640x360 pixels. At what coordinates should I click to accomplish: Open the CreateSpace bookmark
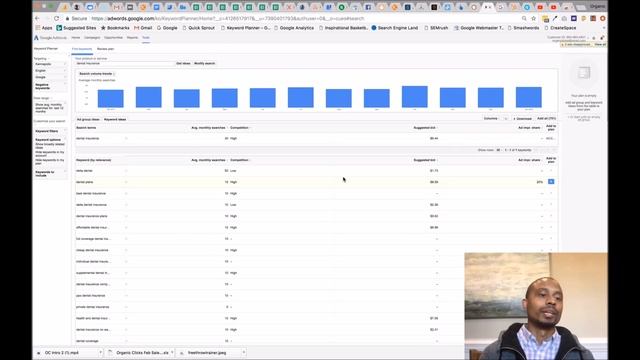click(560, 28)
